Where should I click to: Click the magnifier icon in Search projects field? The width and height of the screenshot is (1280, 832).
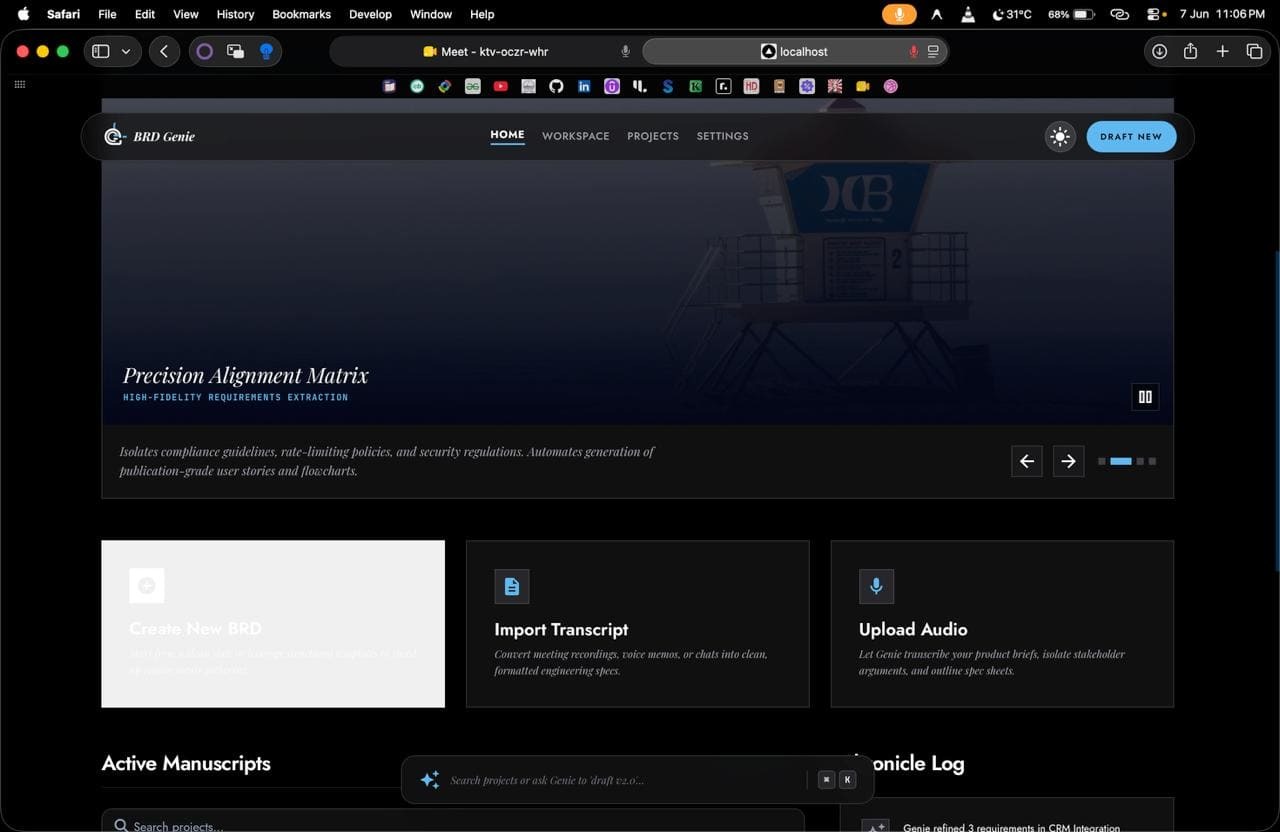pos(121,826)
